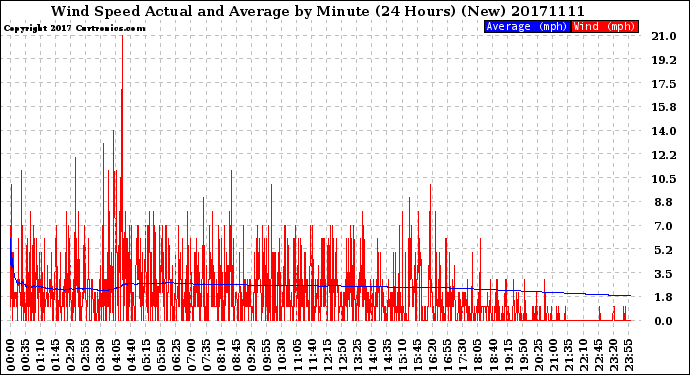Select the 10.5 y-axis label
This screenshot has width=690, height=375.
tap(664, 179)
